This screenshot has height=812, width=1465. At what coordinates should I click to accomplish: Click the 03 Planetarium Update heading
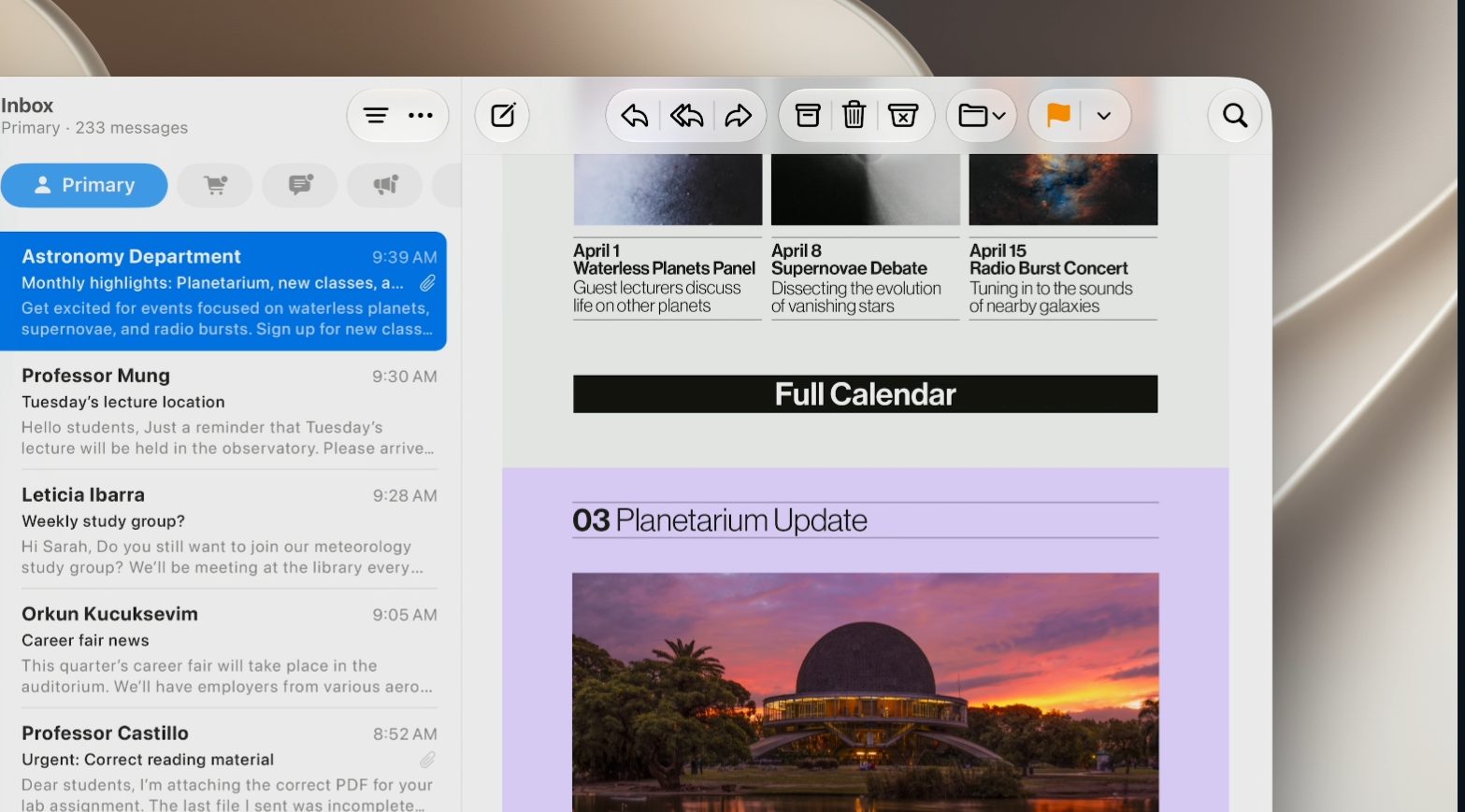pyautogui.click(x=720, y=520)
